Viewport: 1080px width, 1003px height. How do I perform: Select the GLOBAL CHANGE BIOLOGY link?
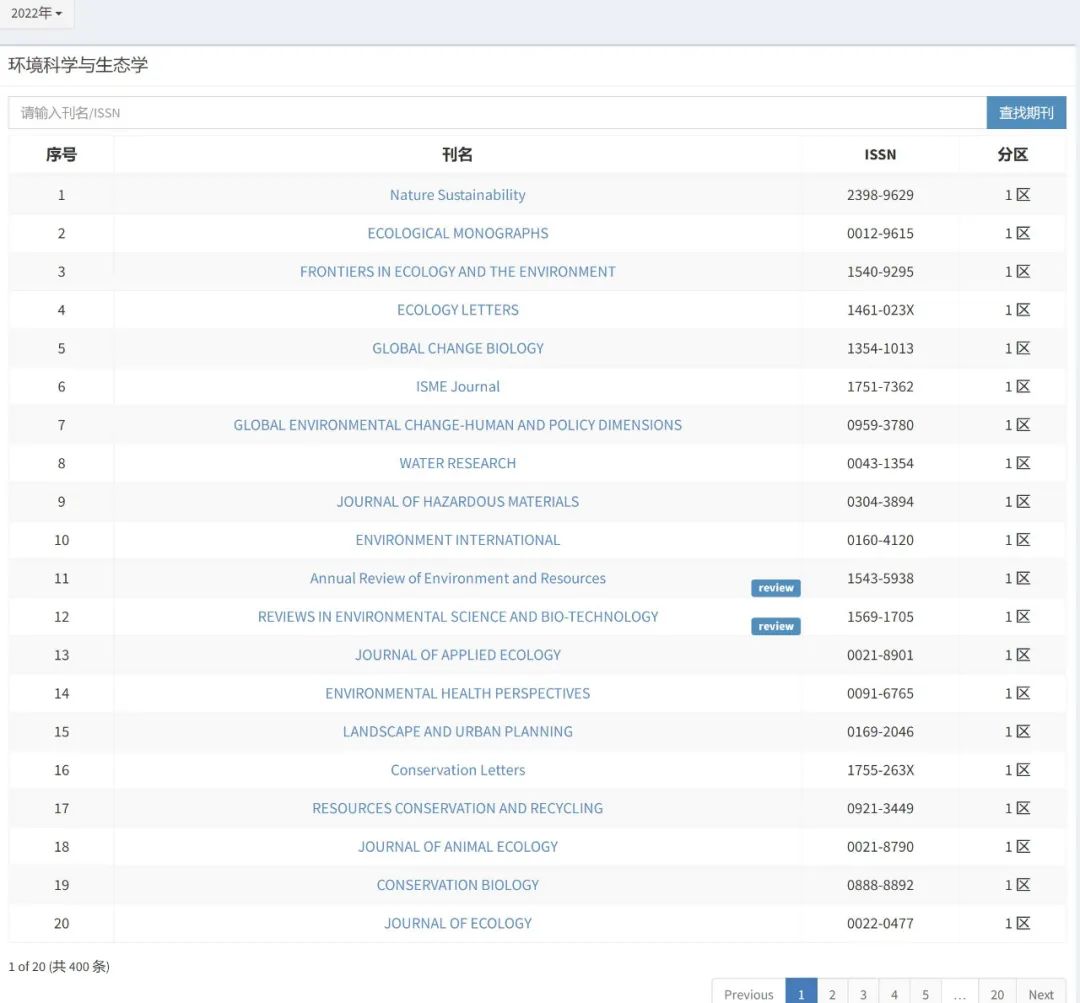click(457, 348)
